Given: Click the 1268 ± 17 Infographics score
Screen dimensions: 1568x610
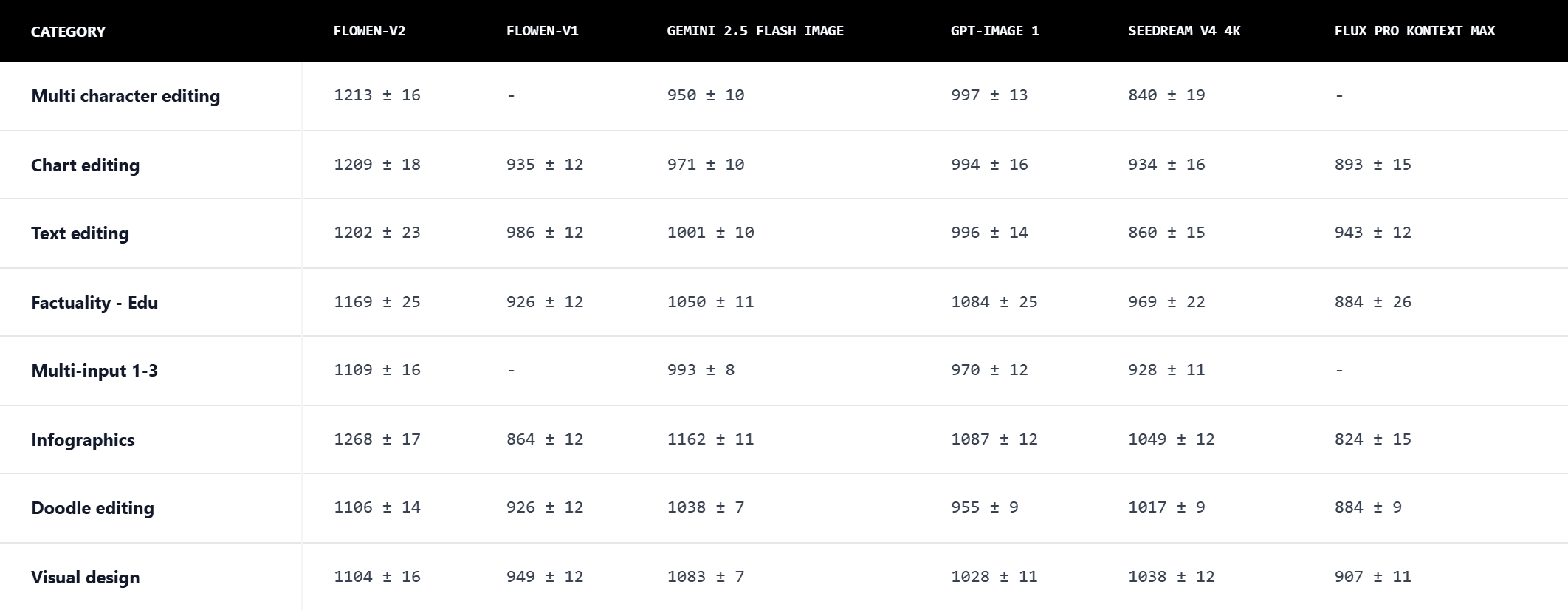Looking at the screenshot, I should tap(376, 439).
